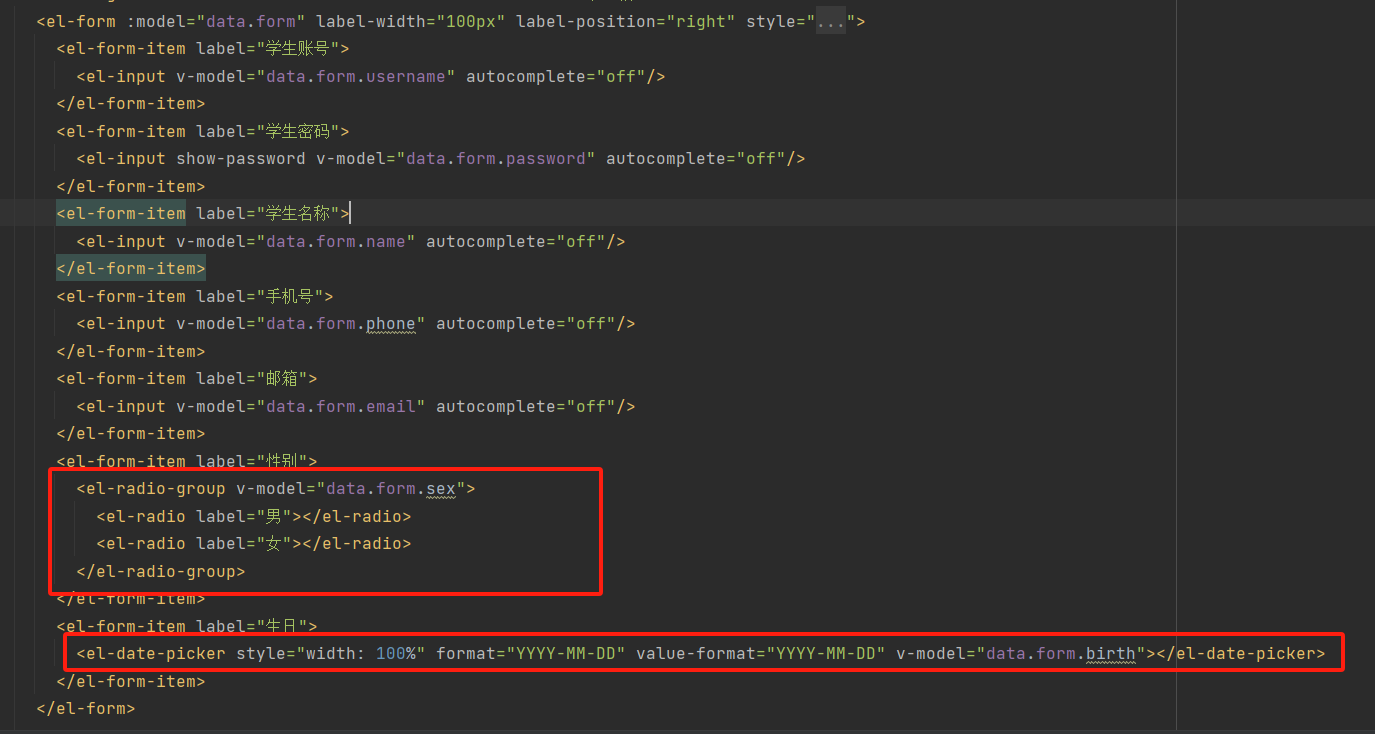Click the opening el-radio-group tag
This screenshot has width=1375, height=734.
click(x=276, y=488)
